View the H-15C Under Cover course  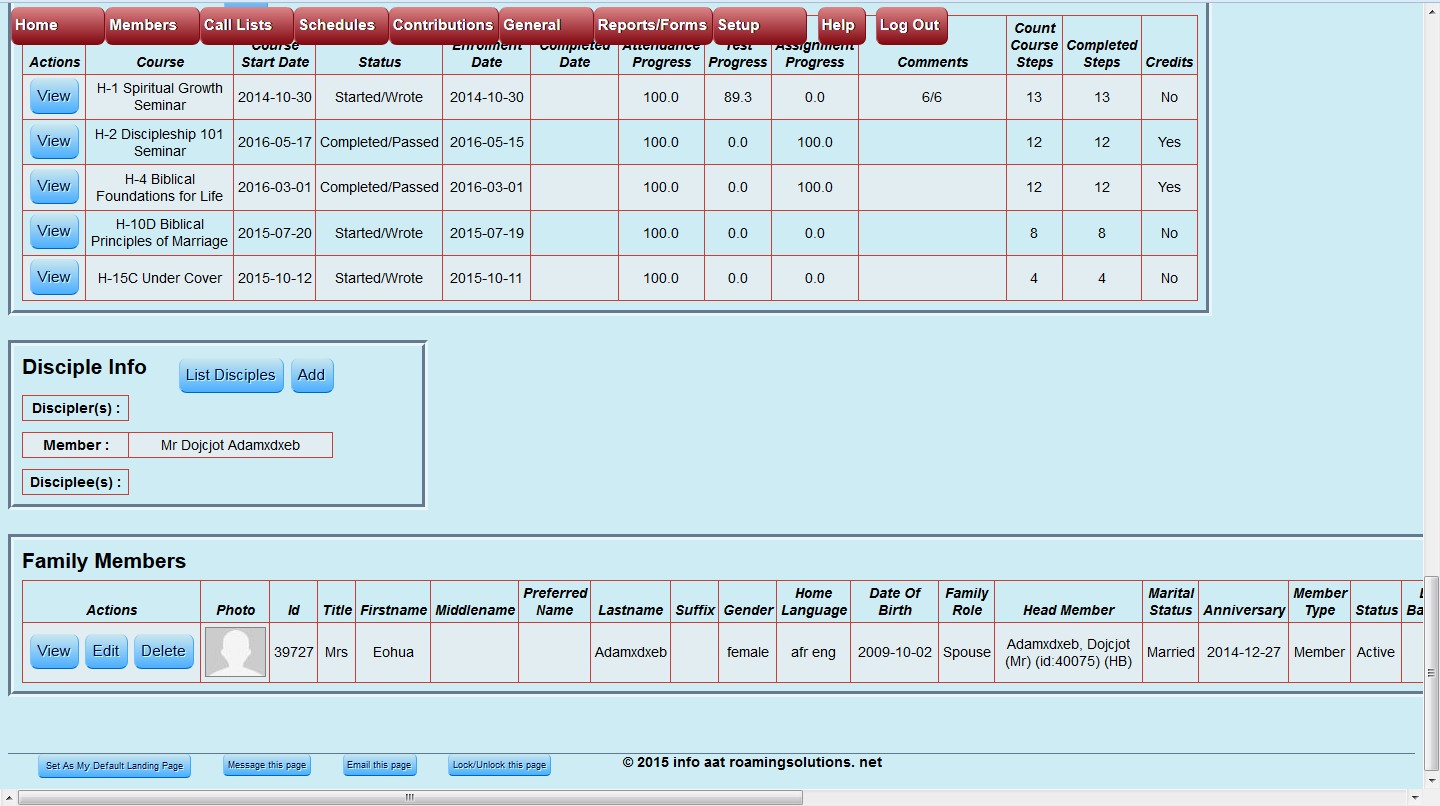[54, 277]
